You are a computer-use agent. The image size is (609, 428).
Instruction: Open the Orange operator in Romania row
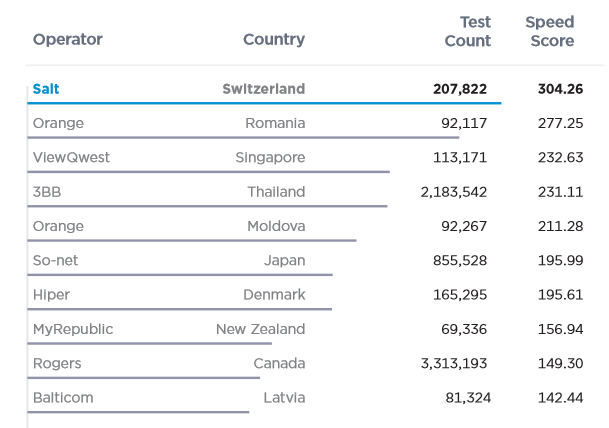coord(58,123)
